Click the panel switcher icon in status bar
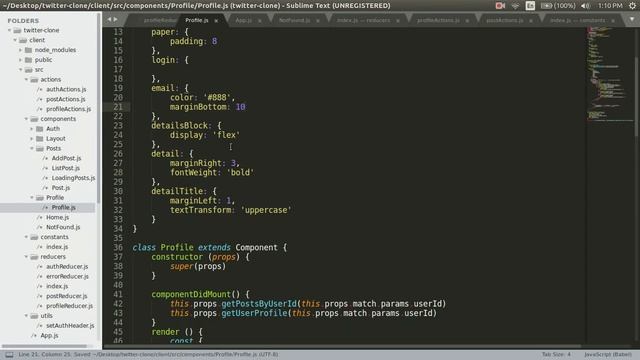Viewport: 640px width, 360px height. (9, 355)
